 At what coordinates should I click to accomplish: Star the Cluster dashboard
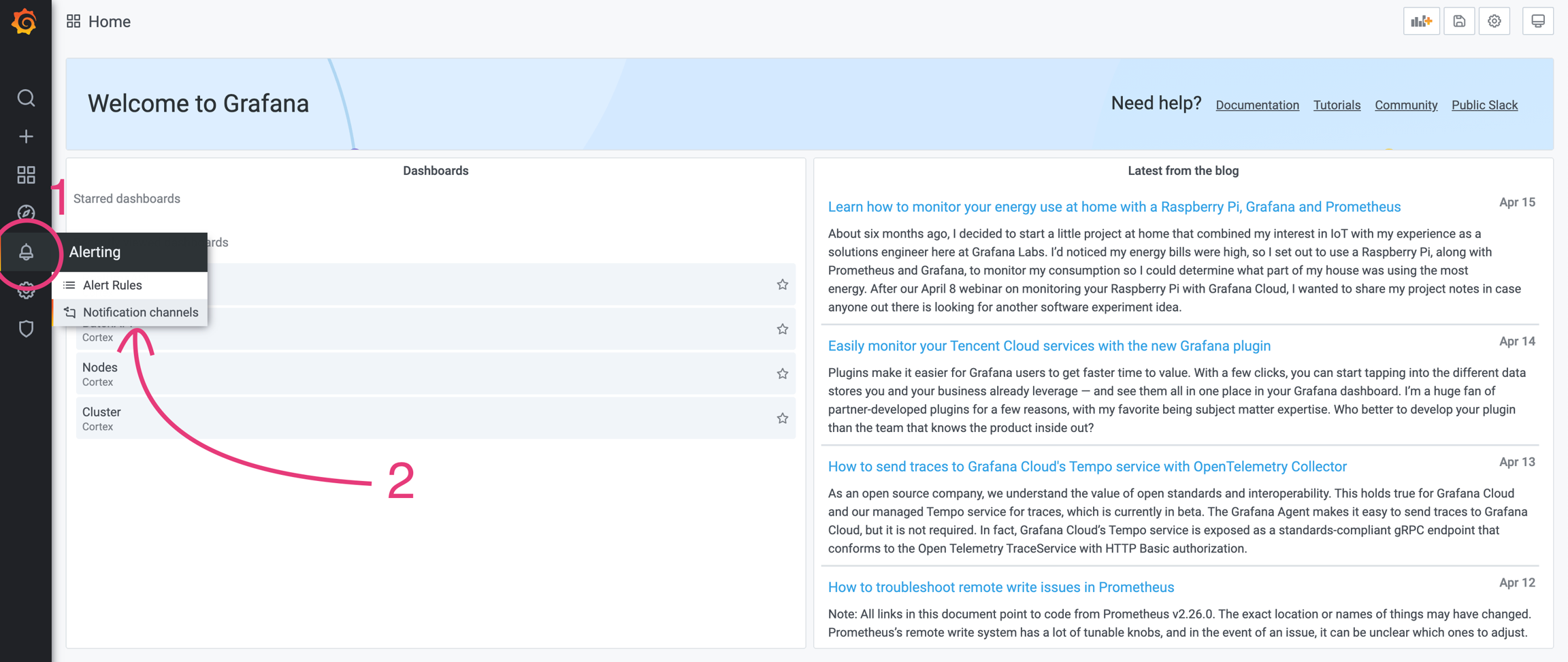[783, 418]
